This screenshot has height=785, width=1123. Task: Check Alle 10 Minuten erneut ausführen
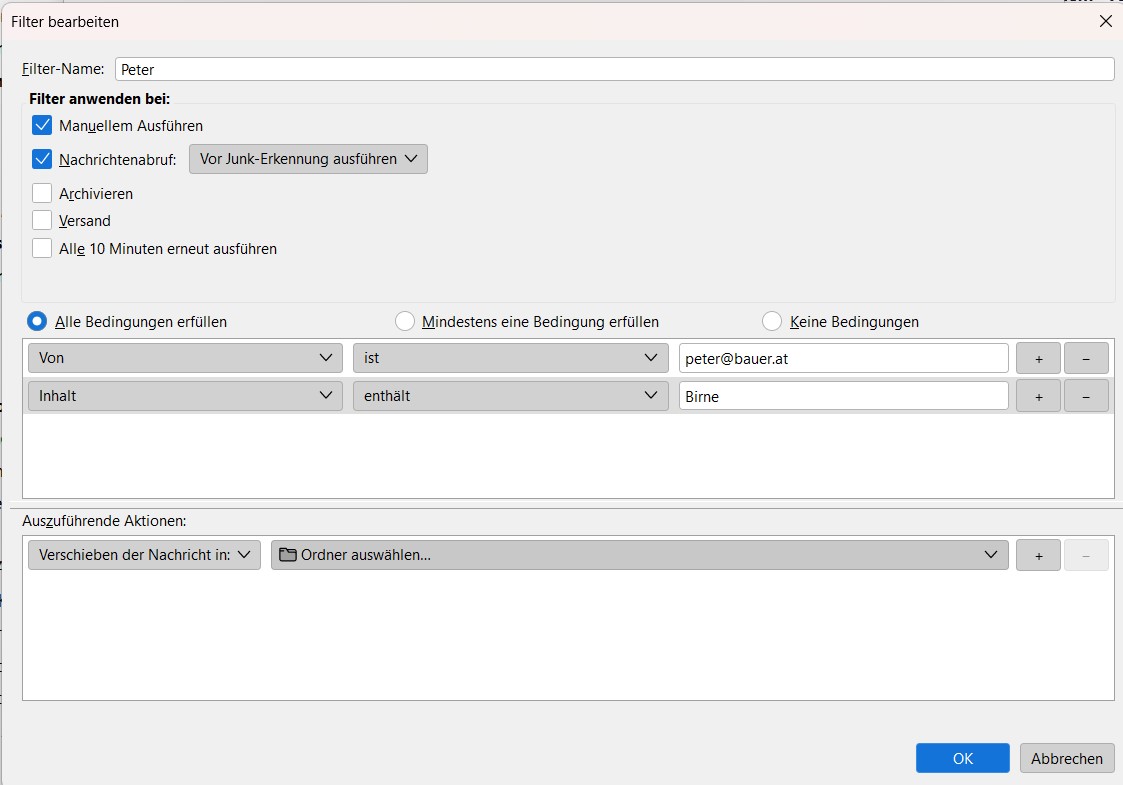click(42, 249)
